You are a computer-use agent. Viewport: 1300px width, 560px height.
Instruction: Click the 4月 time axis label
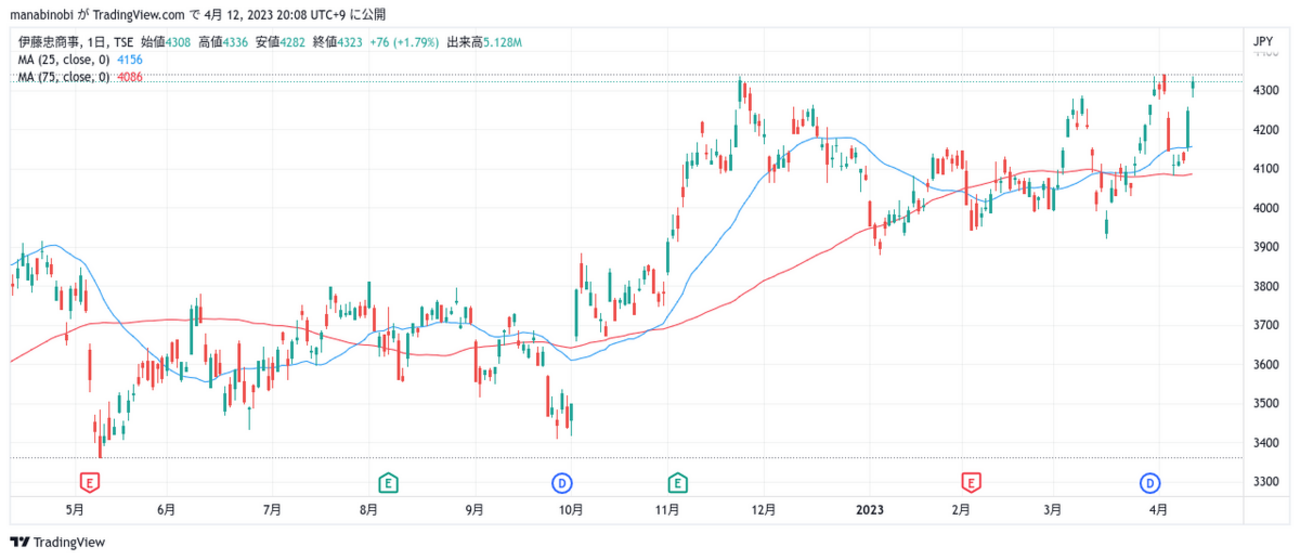(1158, 509)
